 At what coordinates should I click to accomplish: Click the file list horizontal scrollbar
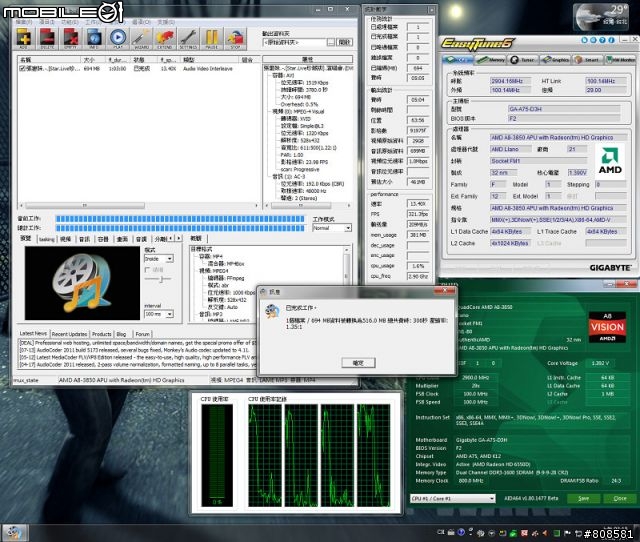(x=139, y=205)
